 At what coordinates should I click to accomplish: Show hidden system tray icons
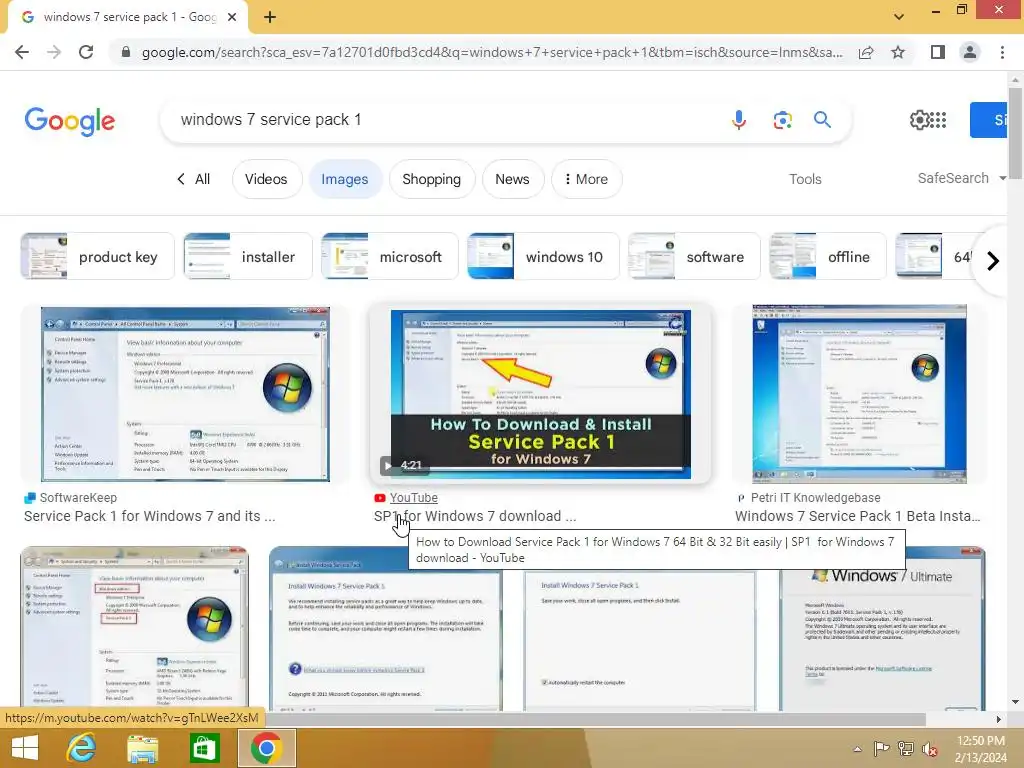pyautogui.click(x=857, y=749)
